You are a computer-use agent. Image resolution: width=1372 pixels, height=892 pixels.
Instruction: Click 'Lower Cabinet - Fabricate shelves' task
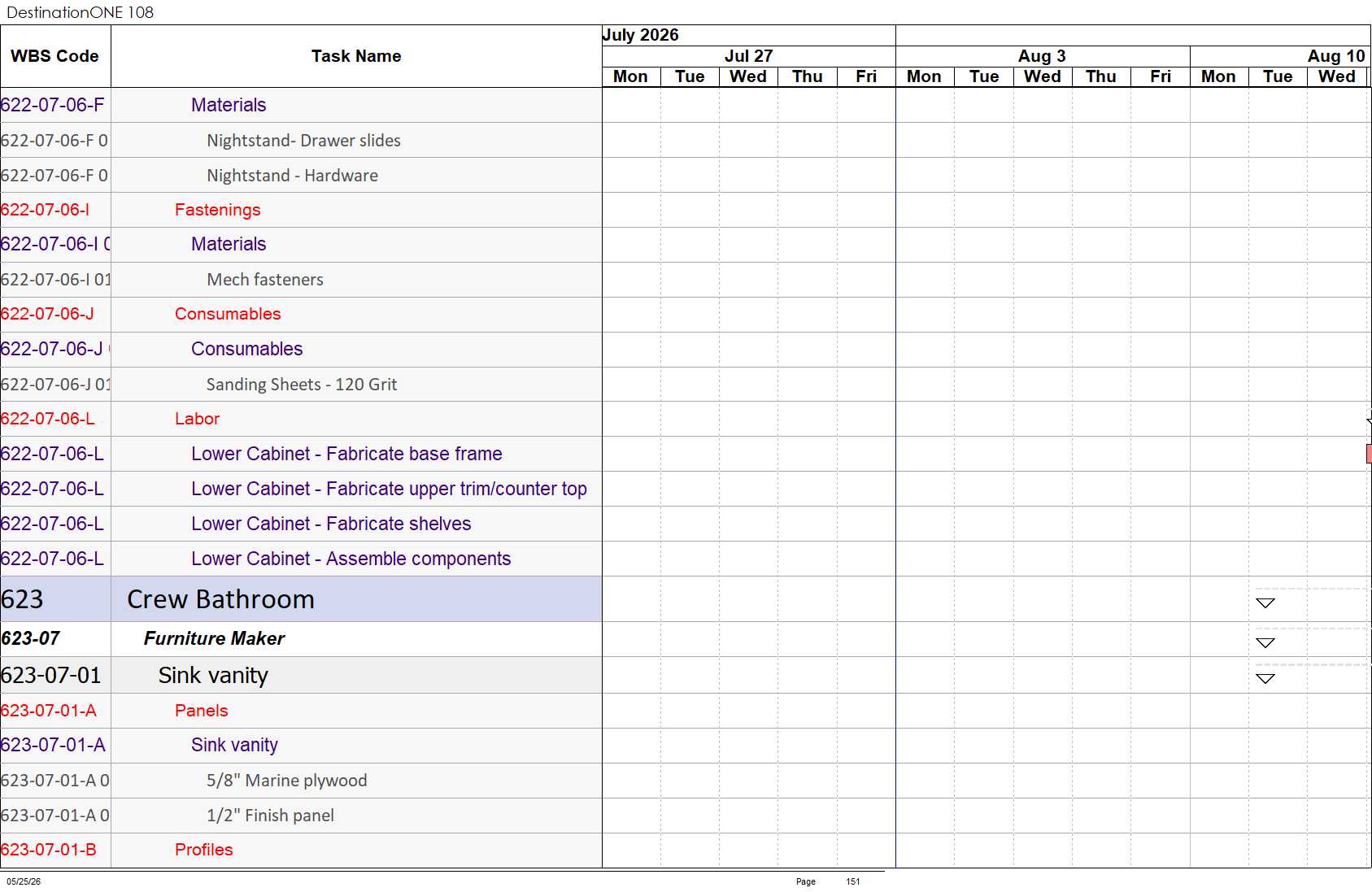pyautogui.click(x=331, y=524)
